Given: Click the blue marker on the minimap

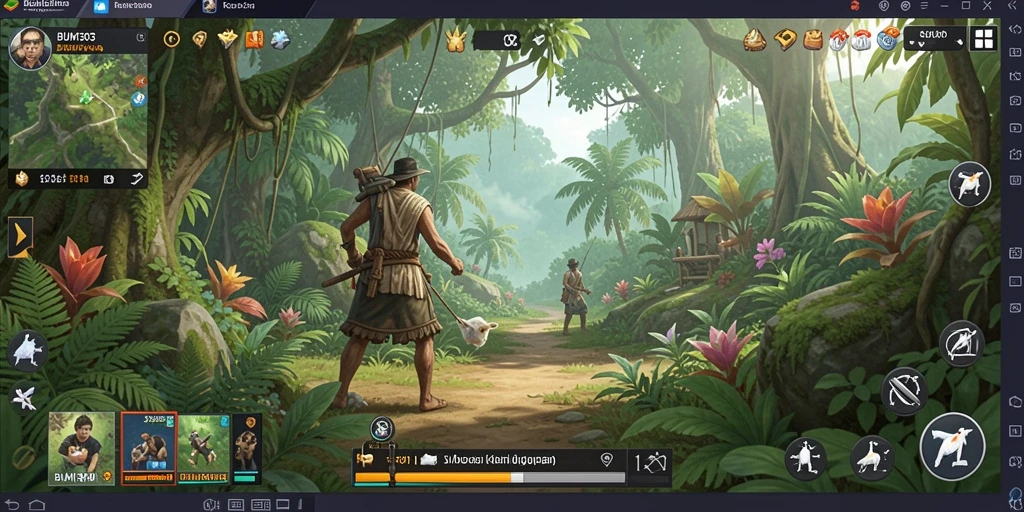Looking at the screenshot, I should (138, 99).
